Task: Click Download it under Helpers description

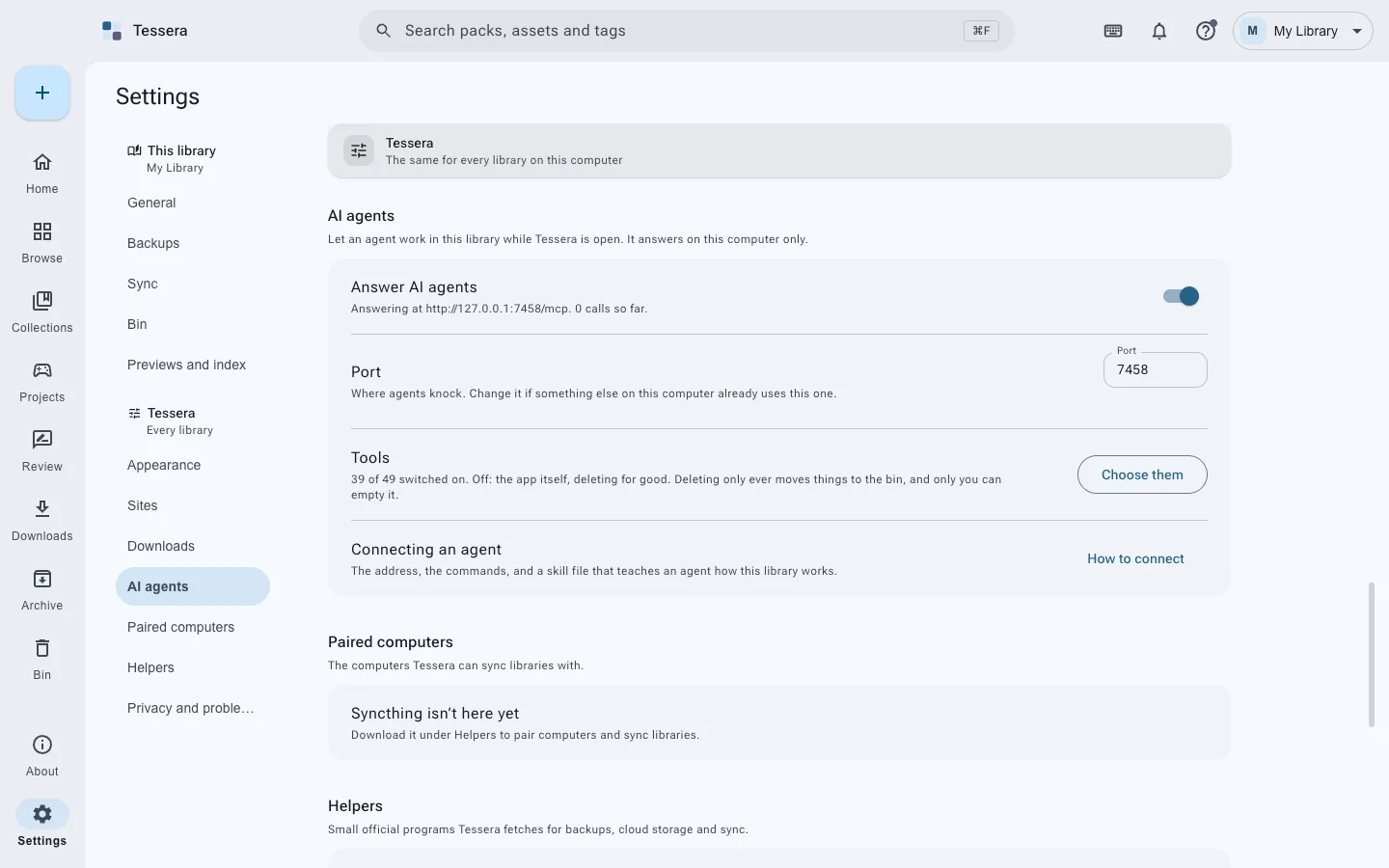Action: 525,735
